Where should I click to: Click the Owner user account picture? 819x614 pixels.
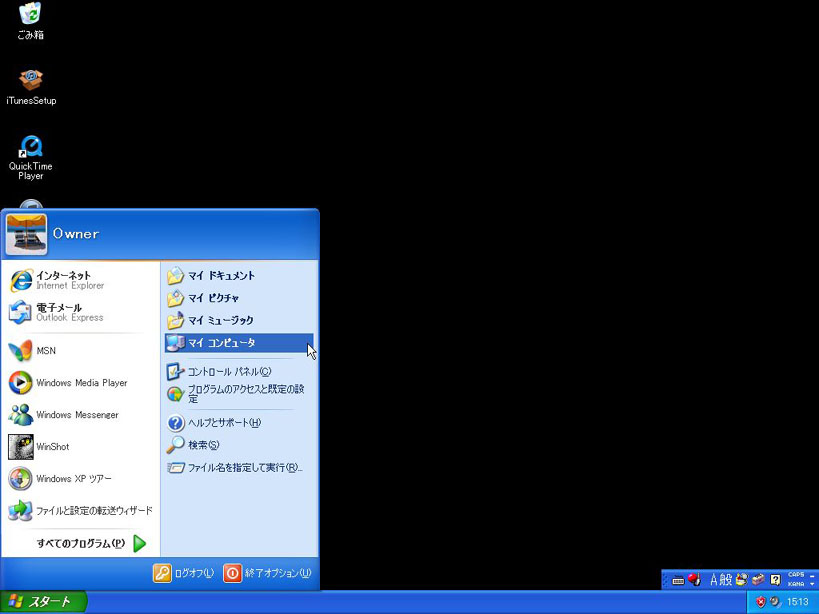[26, 234]
